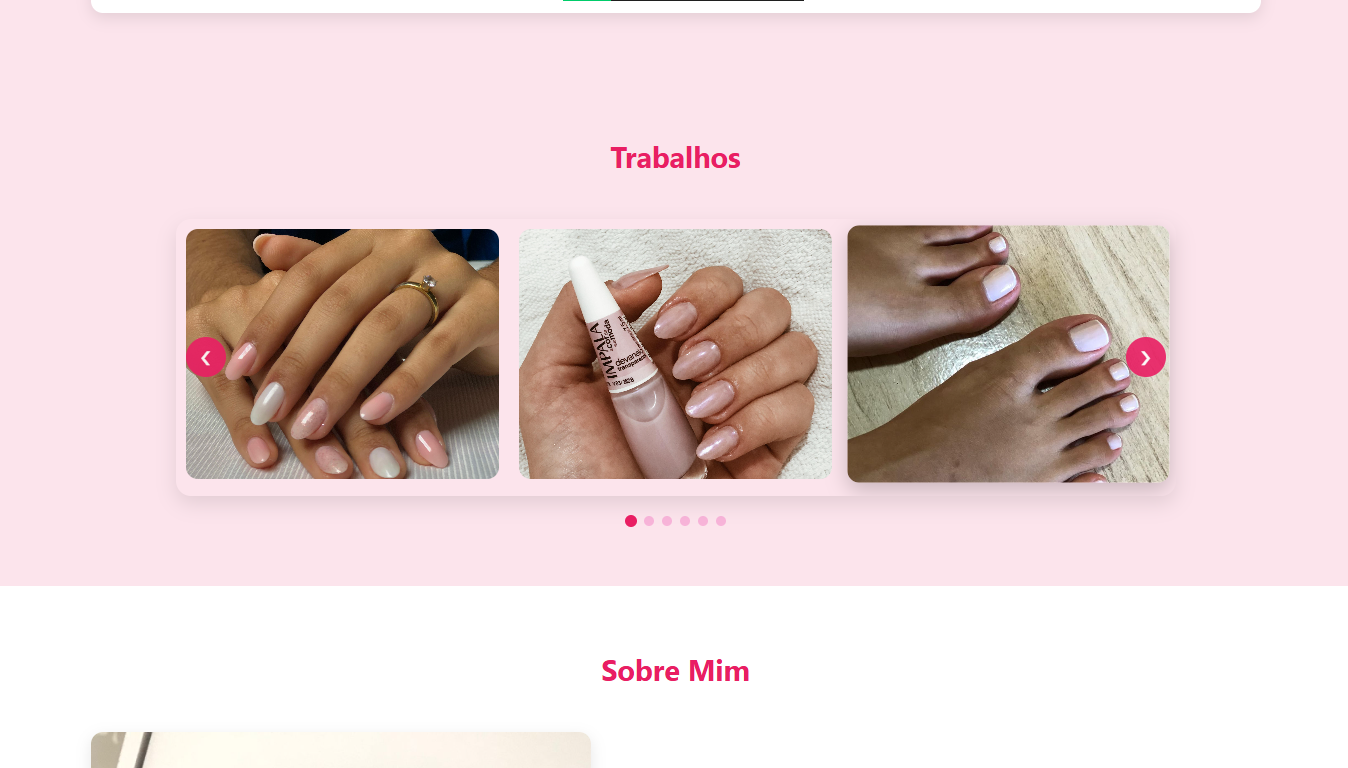
Task: Click the carousel frame below the images
Action: pyautogui.click(x=675, y=488)
